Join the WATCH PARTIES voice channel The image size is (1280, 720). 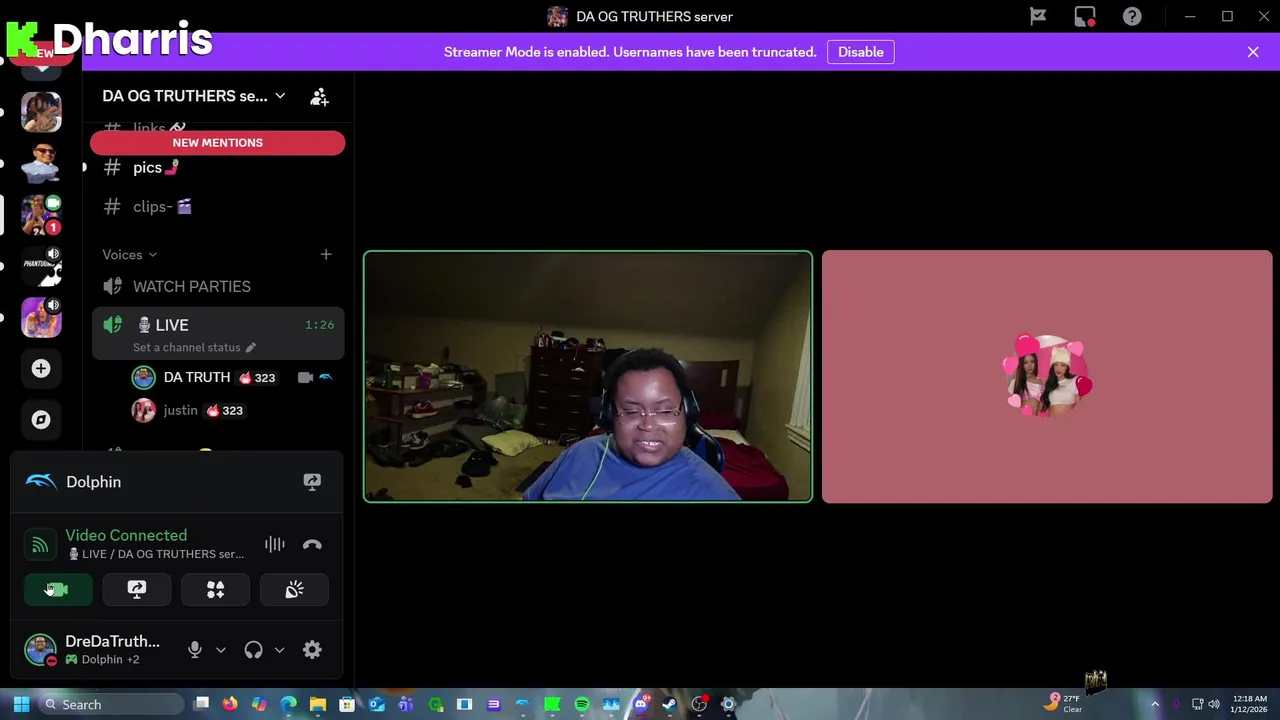point(218,287)
